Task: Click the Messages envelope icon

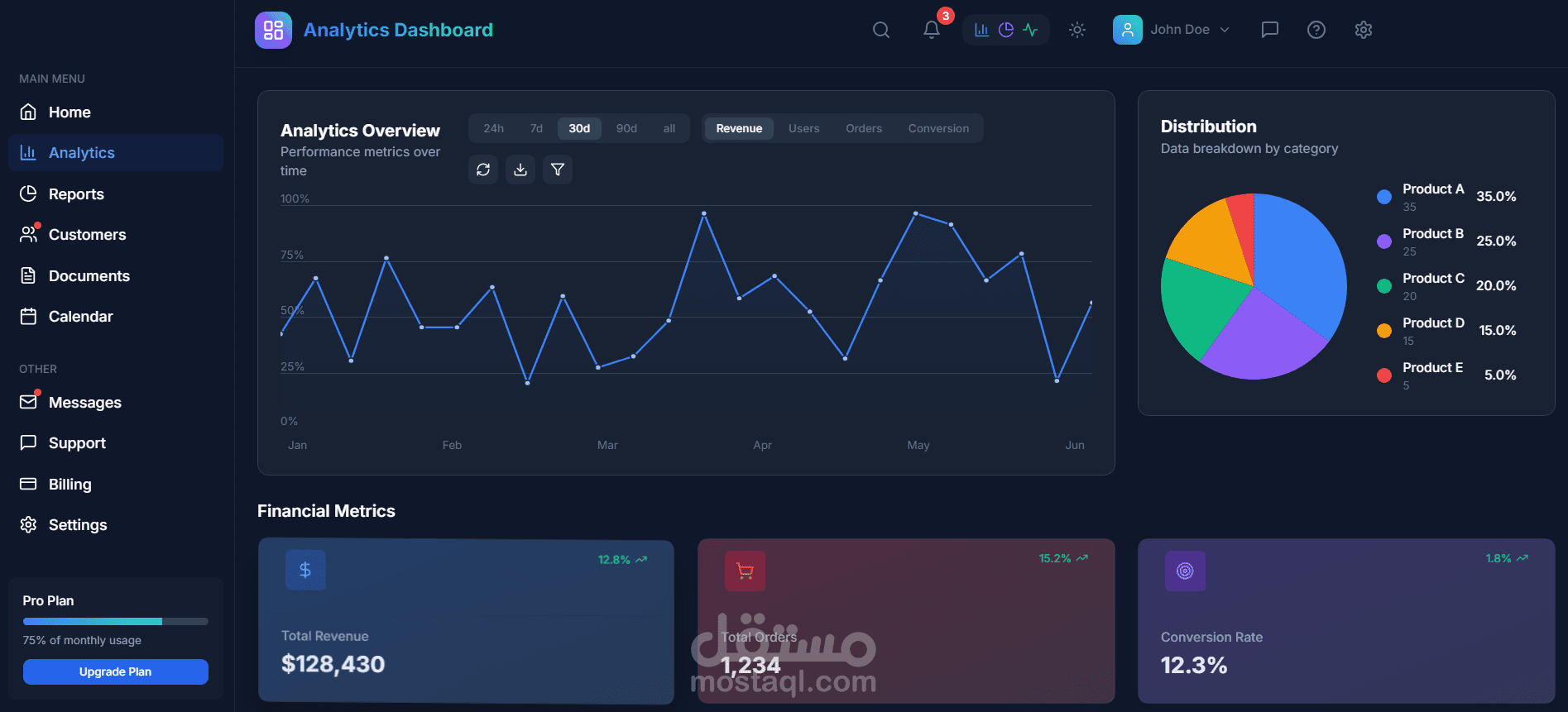Action: [x=28, y=402]
